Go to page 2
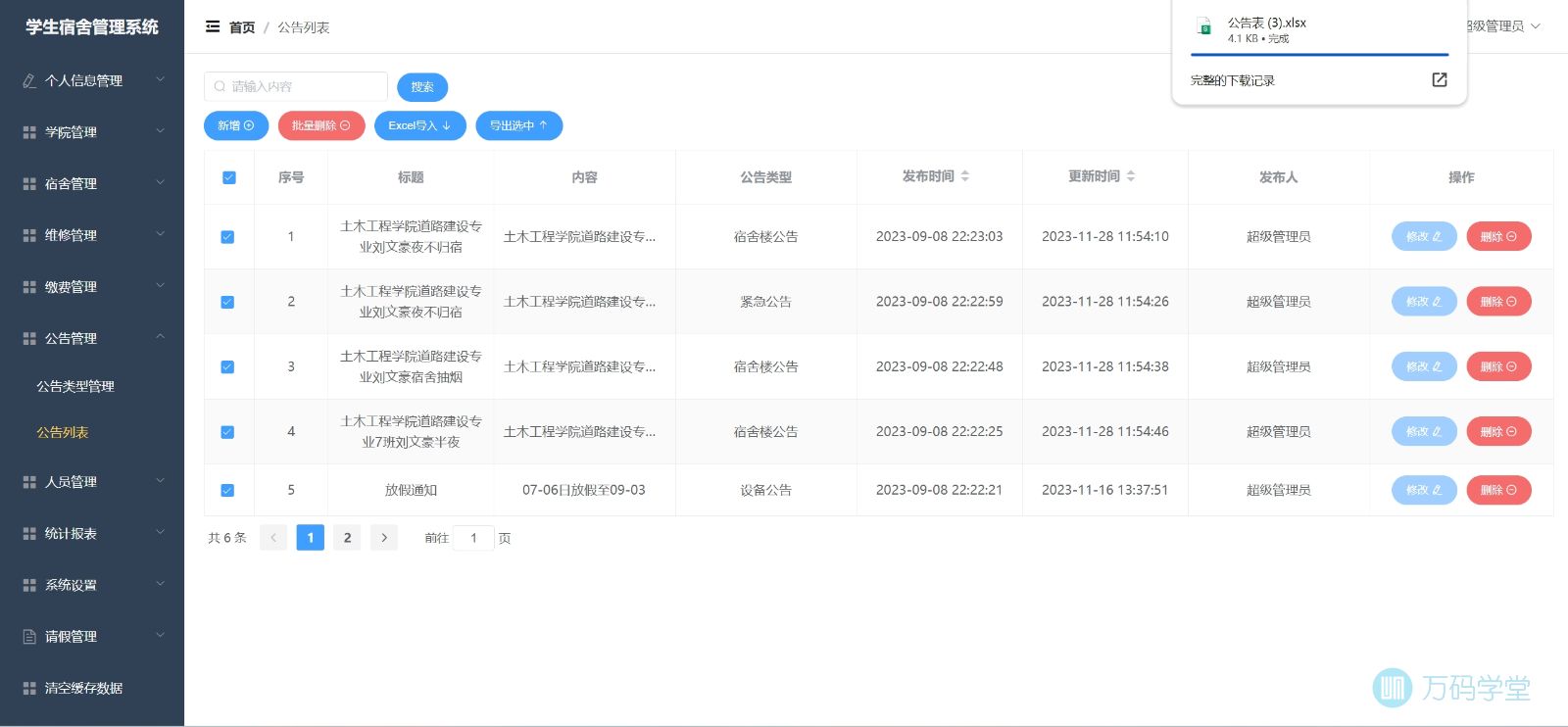The image size is (1568, 727). [347, 538]
